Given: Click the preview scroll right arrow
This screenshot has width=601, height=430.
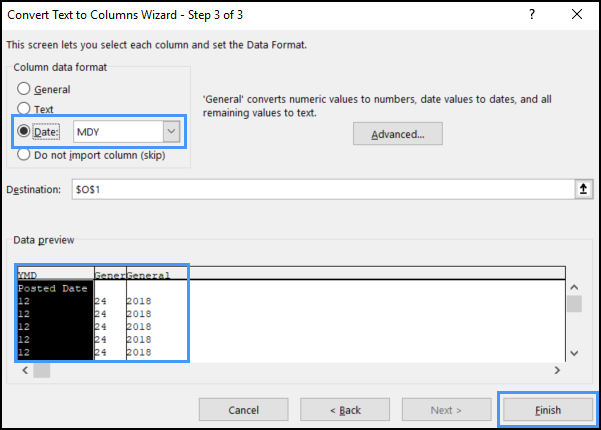Looking at the screenshot, I should pos(557,370).
